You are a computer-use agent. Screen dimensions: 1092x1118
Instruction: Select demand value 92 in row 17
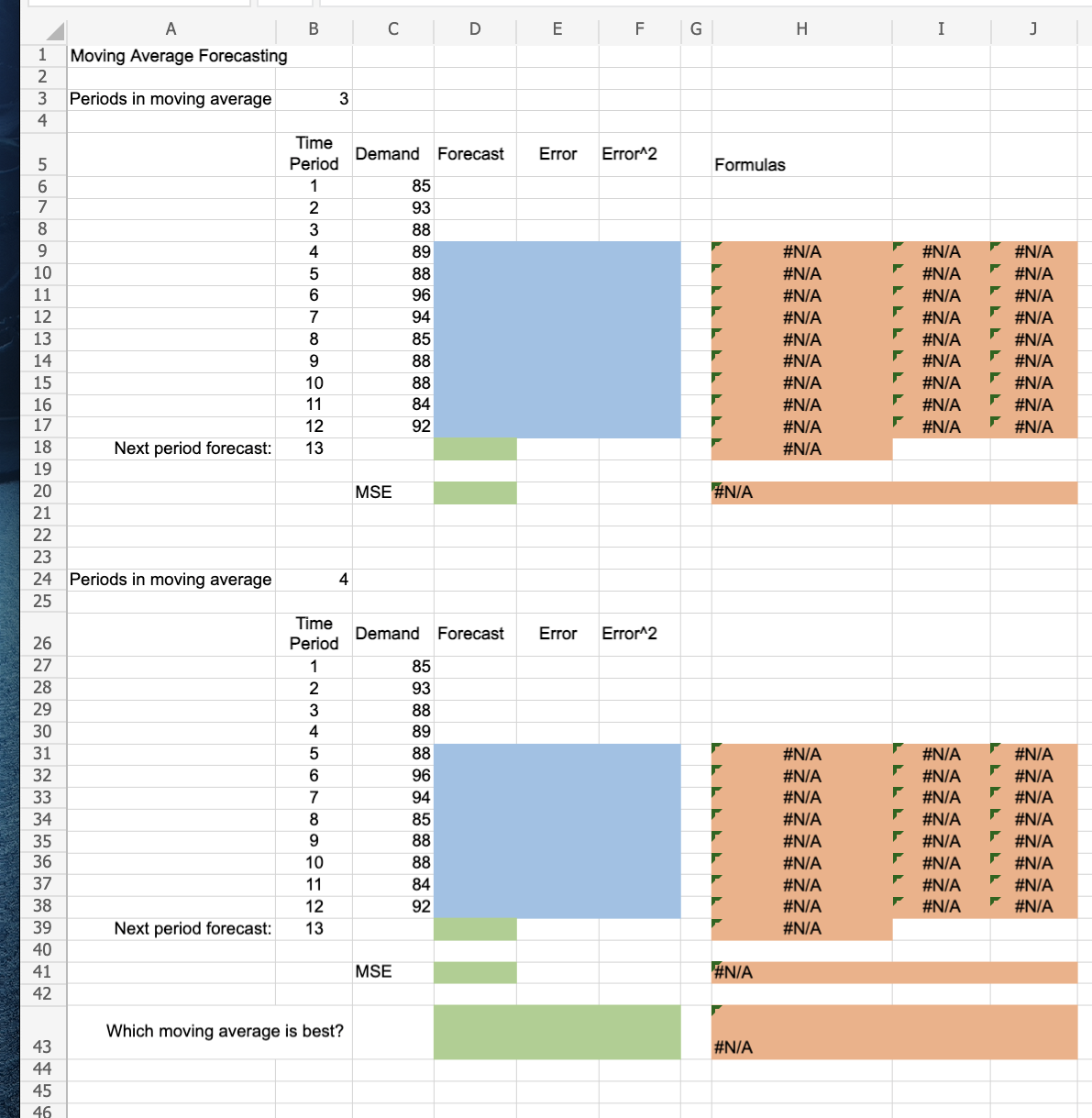[393, 426]
